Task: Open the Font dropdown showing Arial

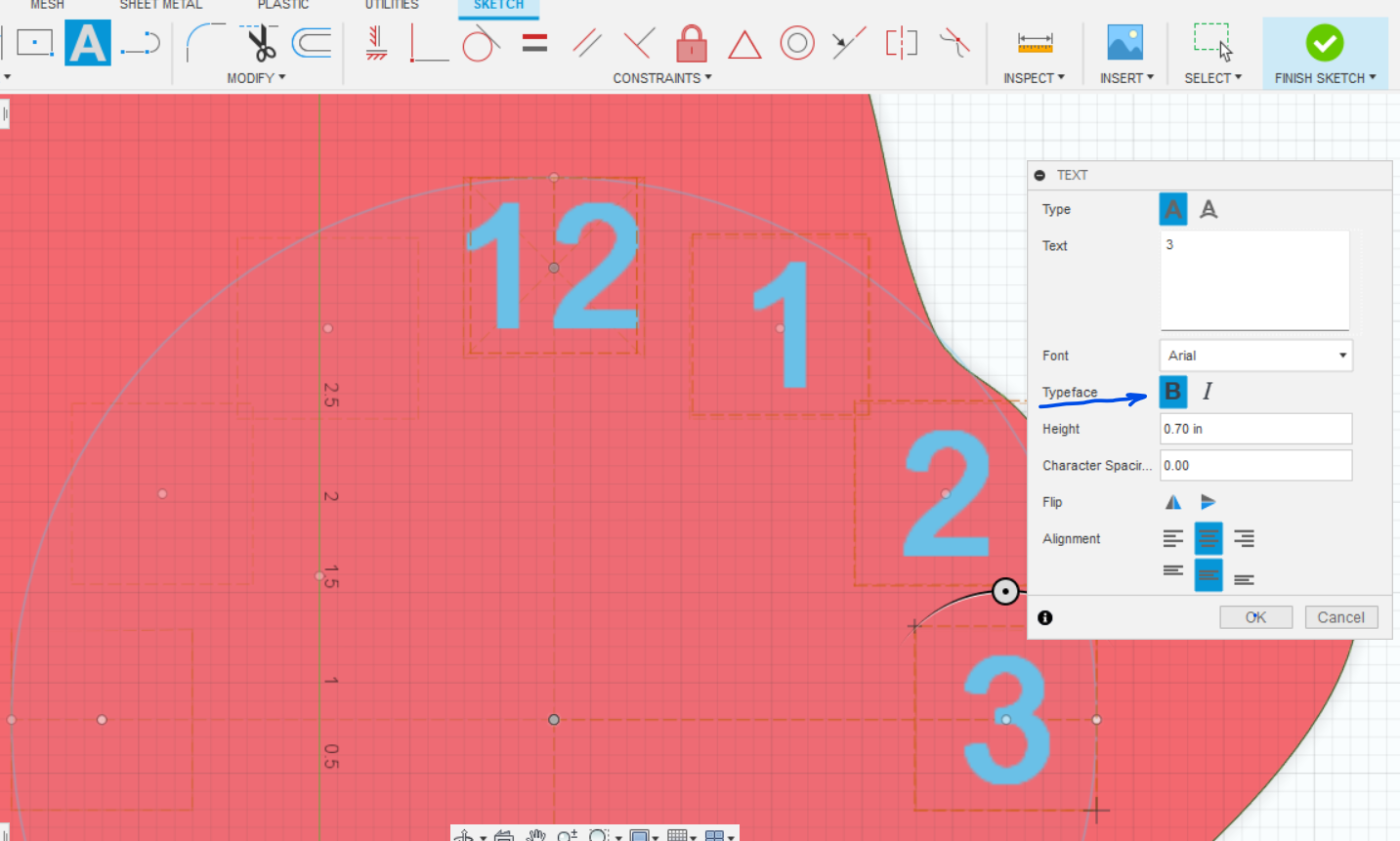Action: click(x=1255, y=355)
